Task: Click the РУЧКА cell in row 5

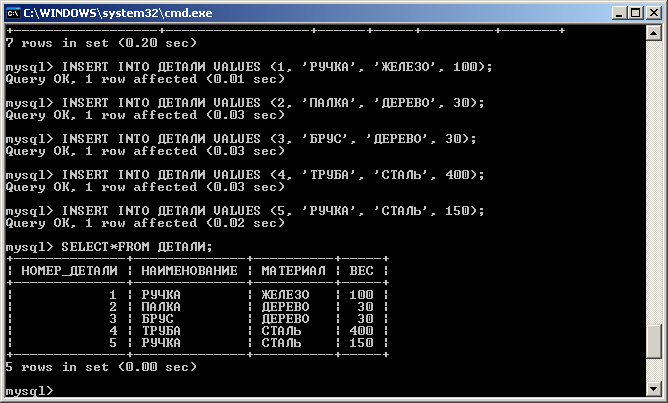Action: pyautogui.click(x=161, y=343)
